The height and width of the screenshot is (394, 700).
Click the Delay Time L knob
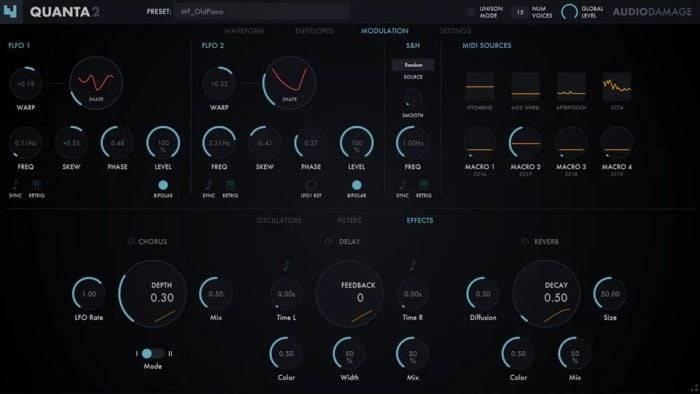tap(286, 294)
